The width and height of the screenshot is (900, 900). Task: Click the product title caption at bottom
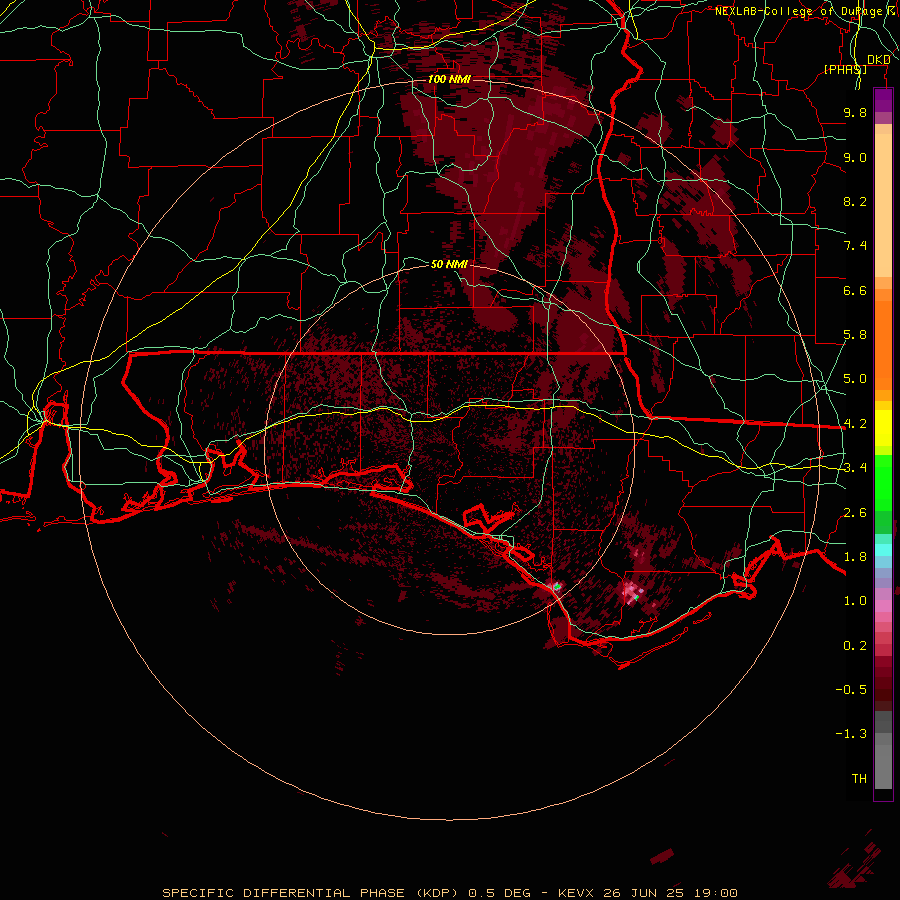click(449, 893)
